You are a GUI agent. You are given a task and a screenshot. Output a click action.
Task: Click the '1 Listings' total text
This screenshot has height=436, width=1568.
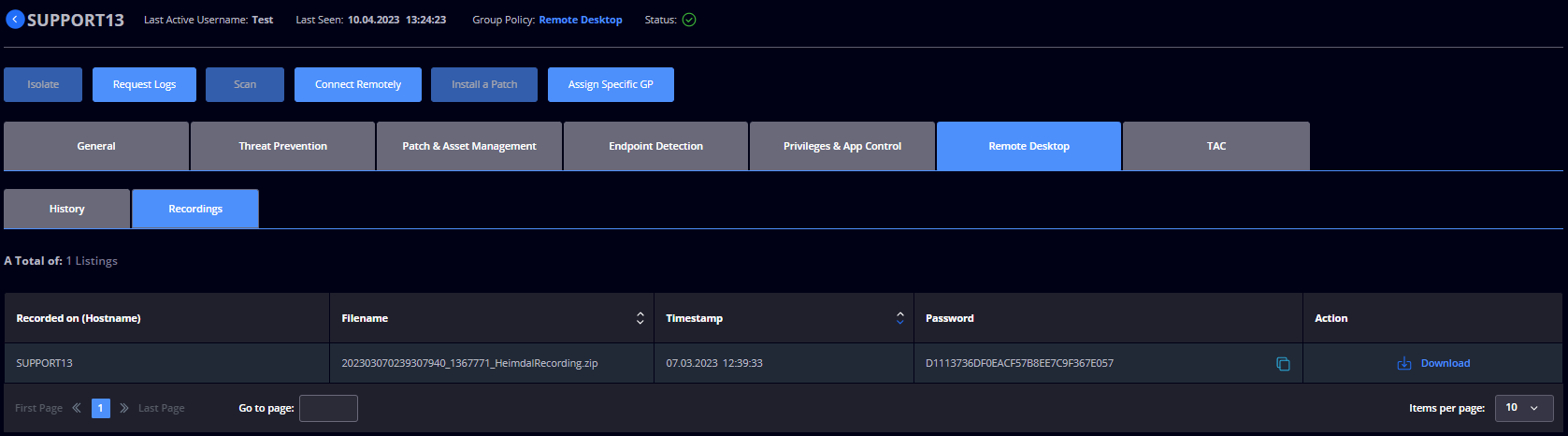tap(92, 261)
